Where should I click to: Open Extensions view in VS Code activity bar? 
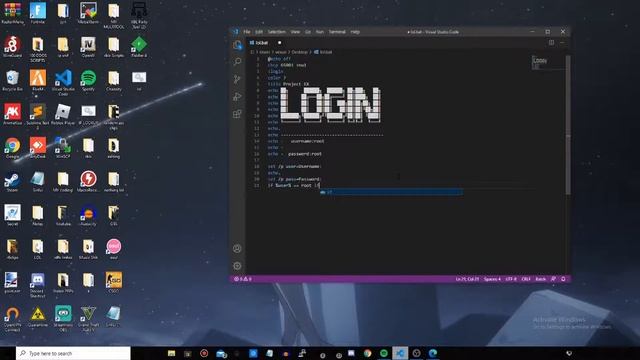click(237, 114)
